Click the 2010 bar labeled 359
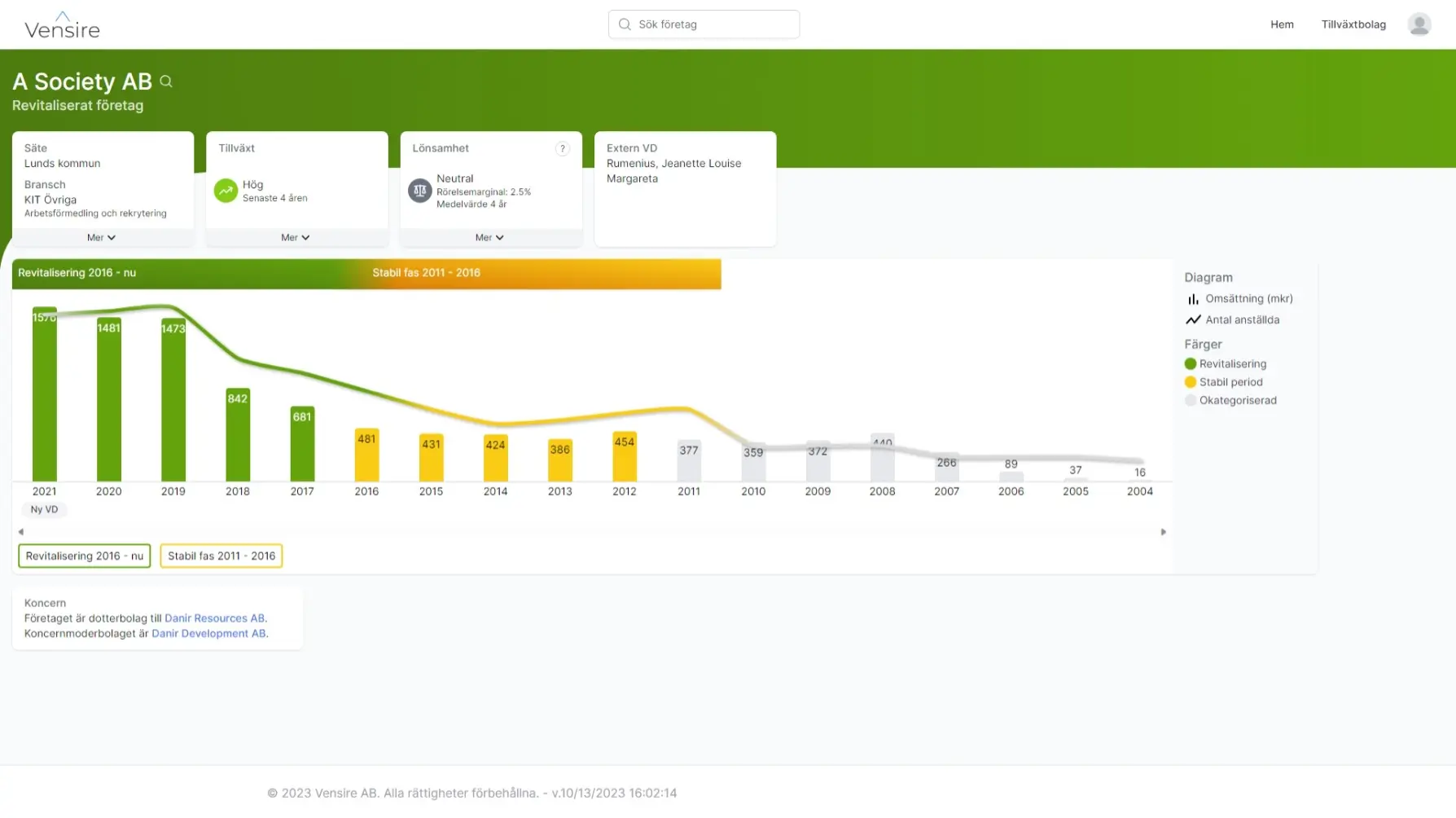The width and height of the screenshot is (1456, 818). pyautogui.click(x=753, y=462)
